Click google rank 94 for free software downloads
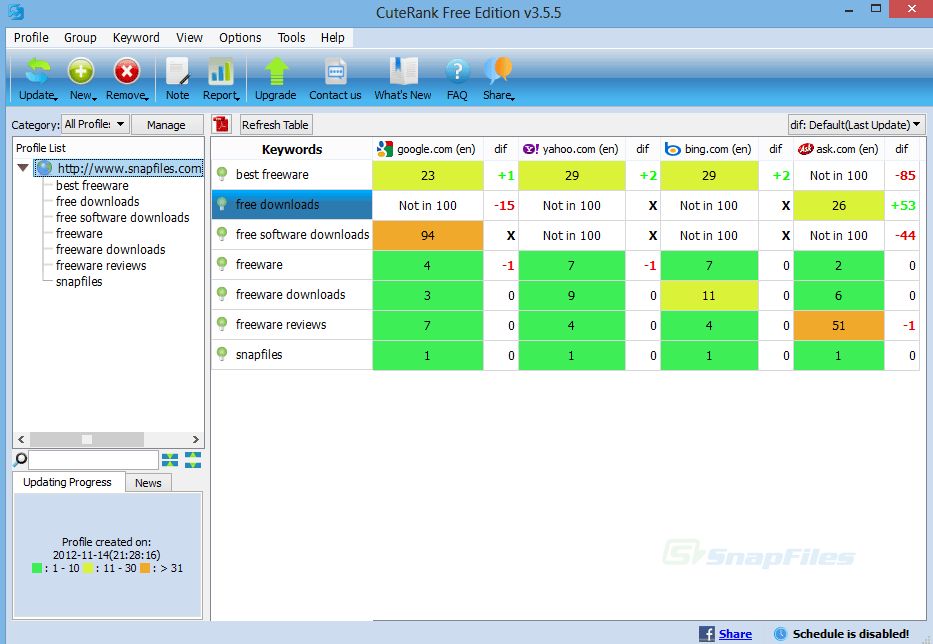 (428, 235)
